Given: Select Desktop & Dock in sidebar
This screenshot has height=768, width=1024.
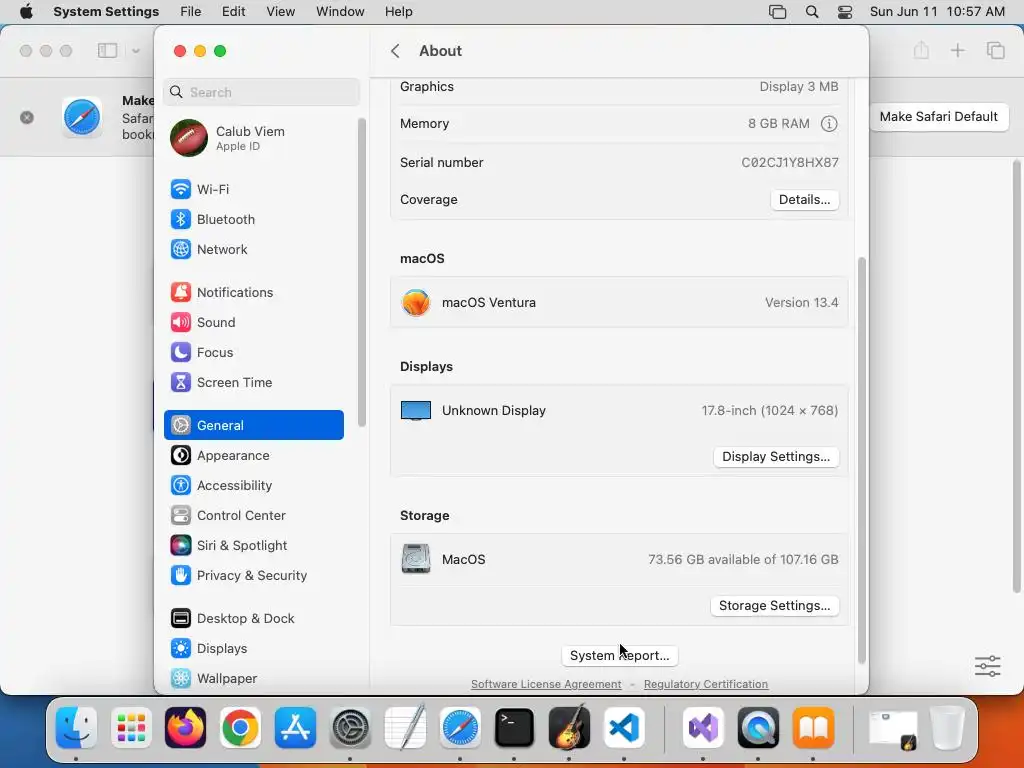Looking at the screenshot, I should pyautogui.click(x=253, y=618).
